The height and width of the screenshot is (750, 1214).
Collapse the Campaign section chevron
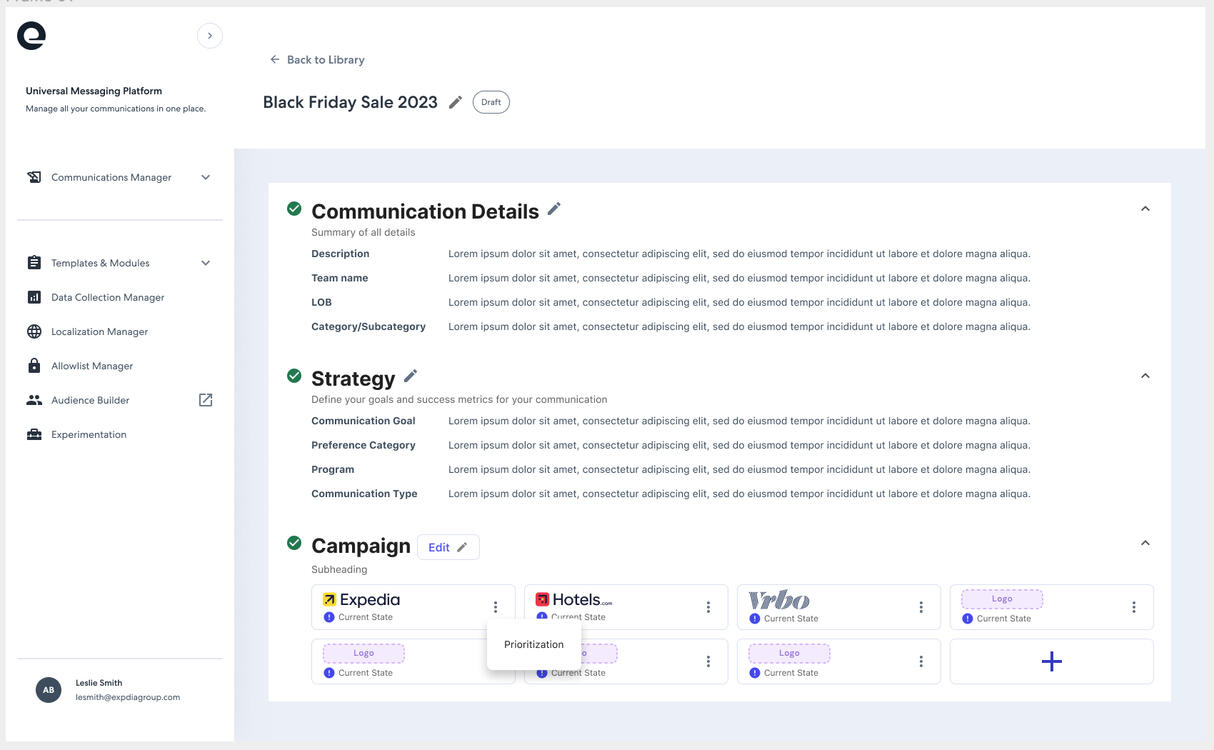pos(1145,543)
